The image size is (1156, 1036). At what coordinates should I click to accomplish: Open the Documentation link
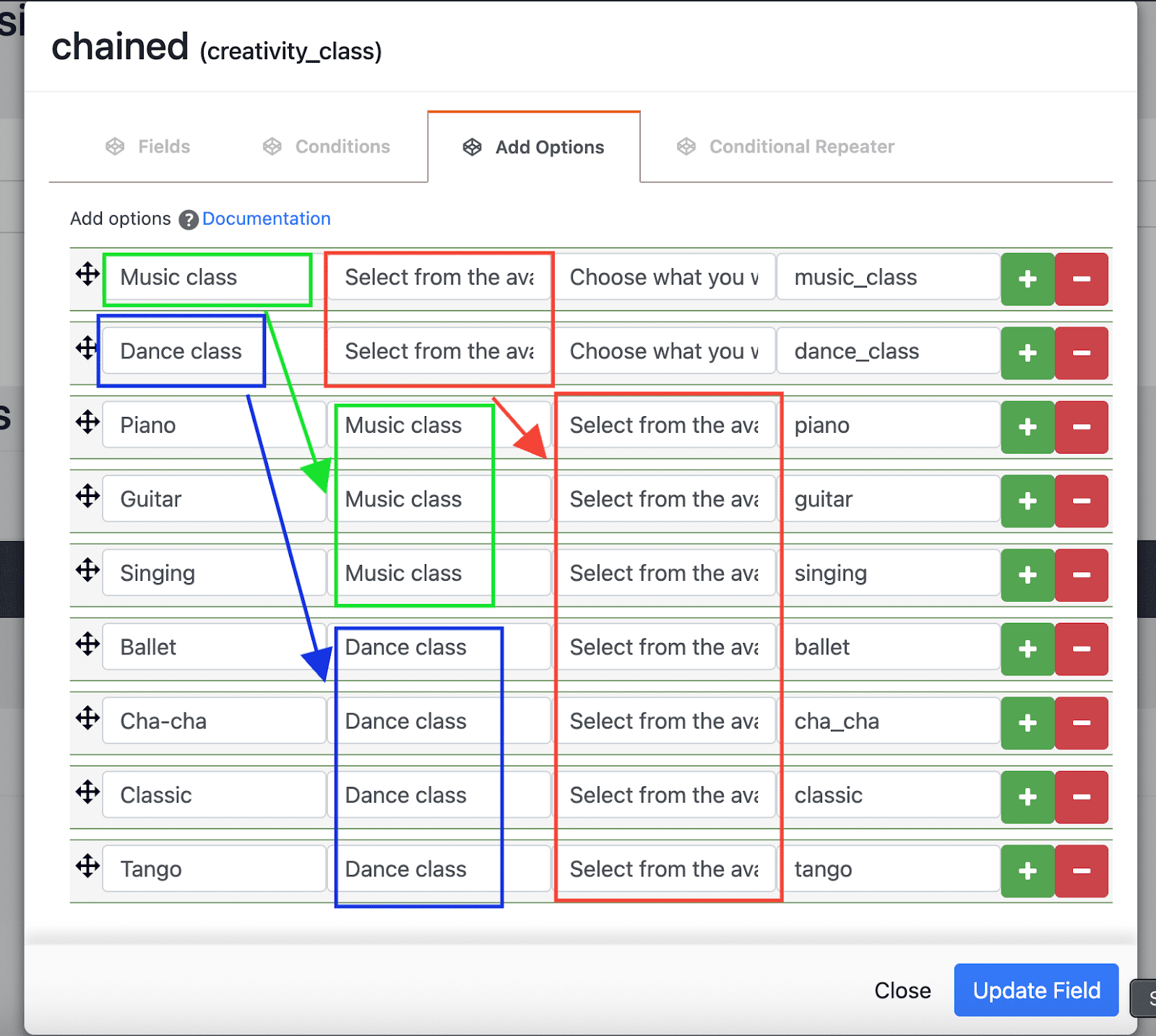click(266, 219)
